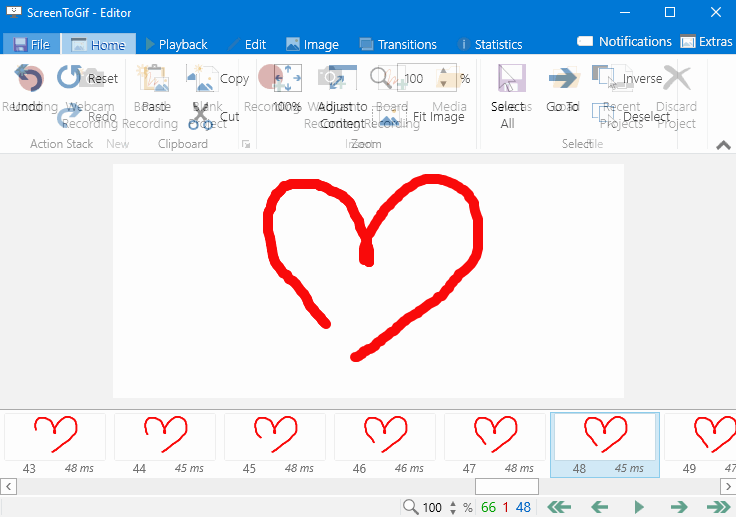Go to the previous frame

point(599,507)
